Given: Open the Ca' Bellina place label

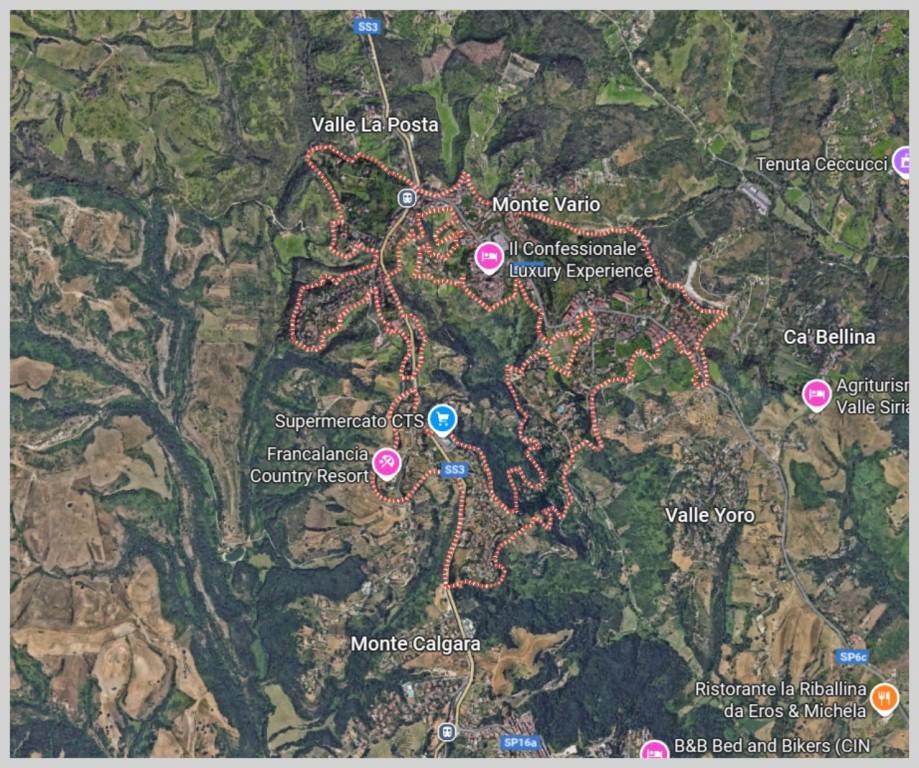Looking at the screenshot, I should (x=829, y=337).
